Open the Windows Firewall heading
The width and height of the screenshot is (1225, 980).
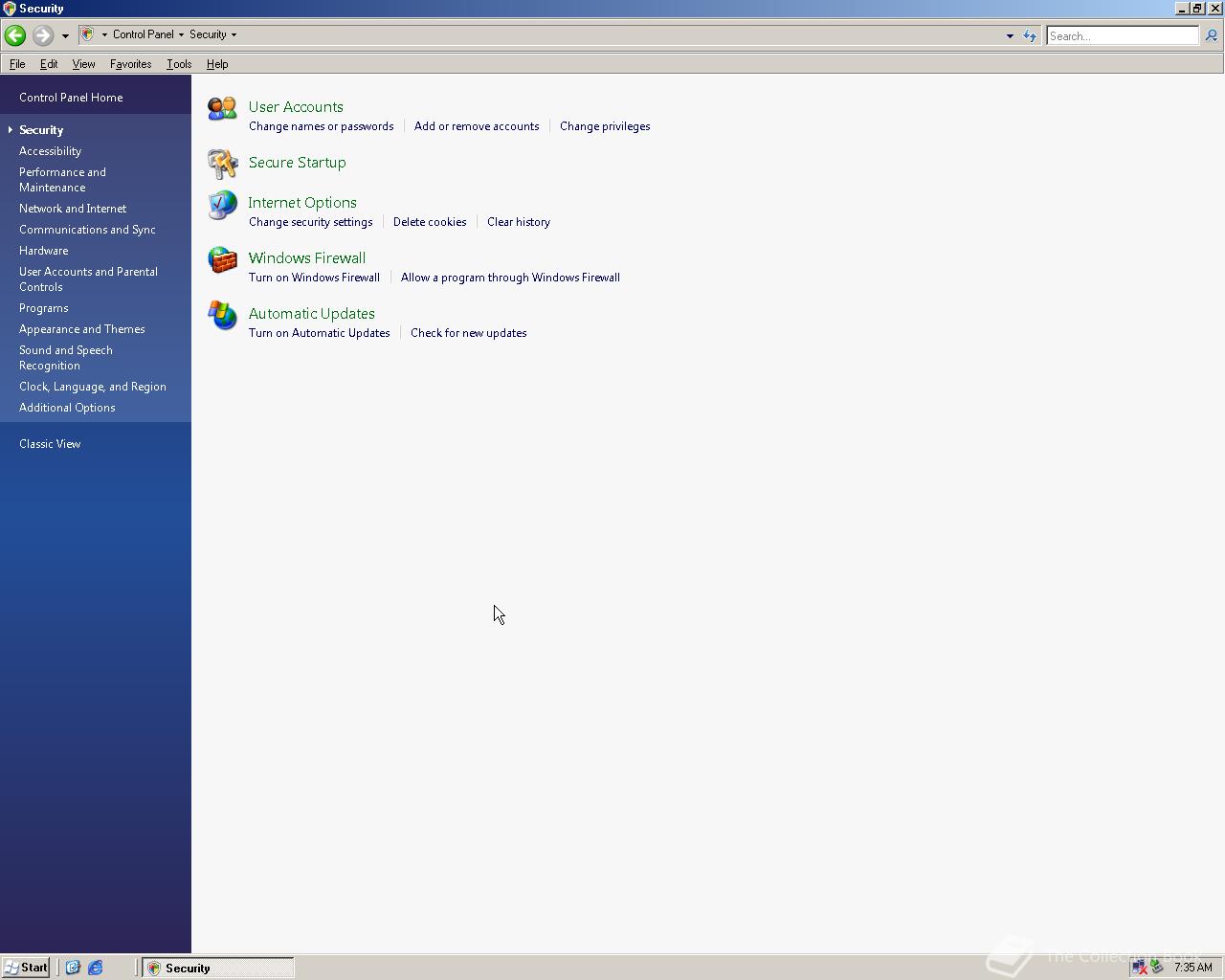[307, 258]
